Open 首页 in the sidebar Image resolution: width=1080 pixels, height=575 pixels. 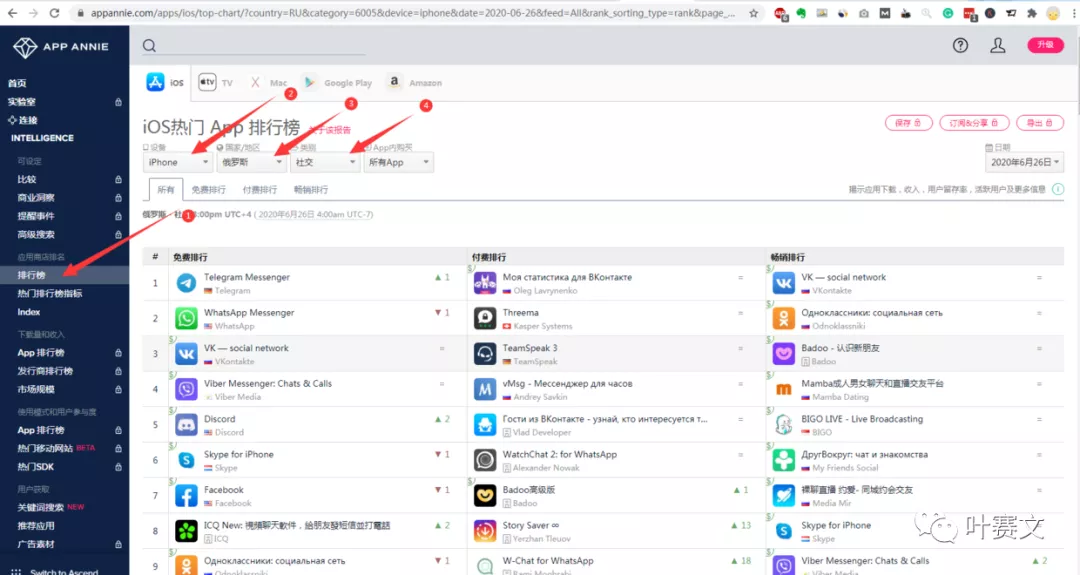click(x=17, y=83)
